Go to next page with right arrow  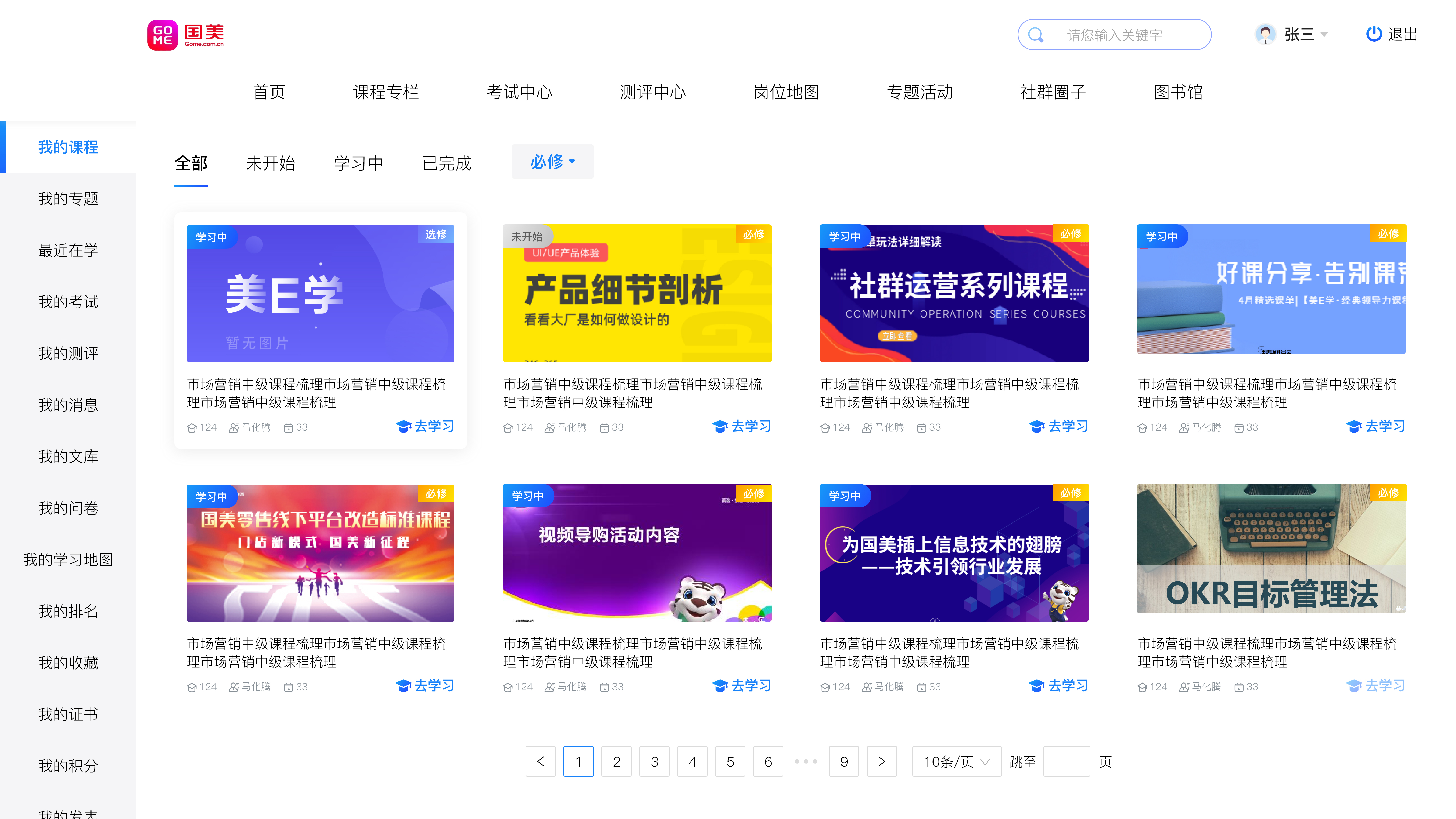pyautogui.click(x=882, y=761)
